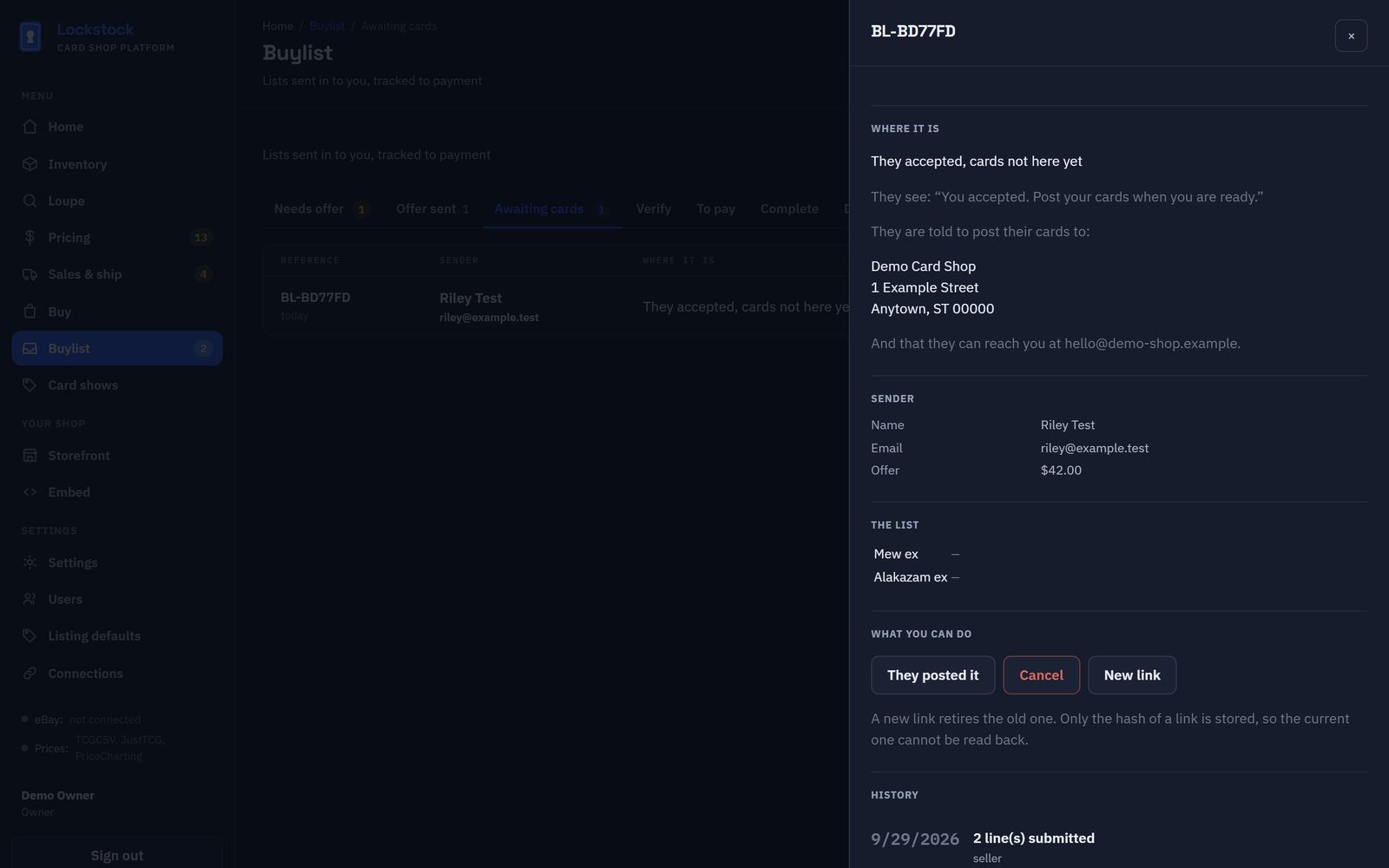1389x868 pixels.
Task: Click Demo Card Shop address line
Action: pos(923,266)
